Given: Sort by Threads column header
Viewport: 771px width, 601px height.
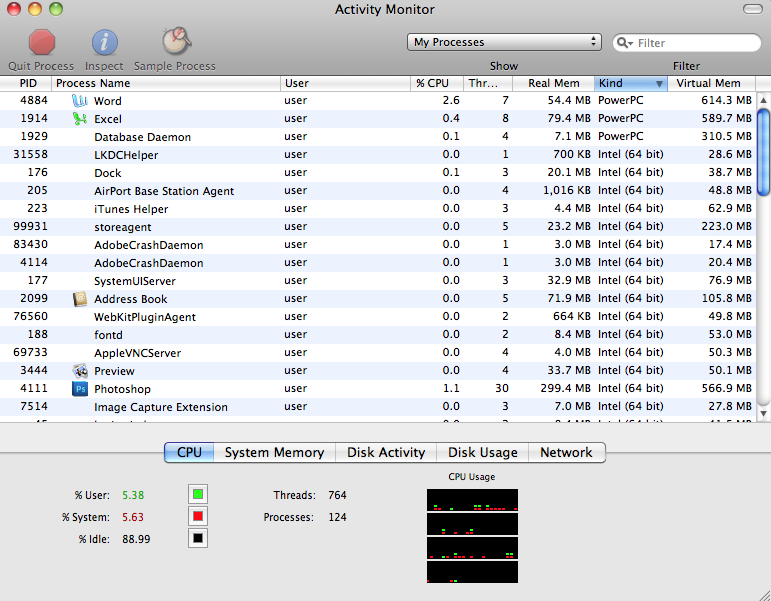Looking at the screenshot, I should pyautogui.click(x=488, y=83).
